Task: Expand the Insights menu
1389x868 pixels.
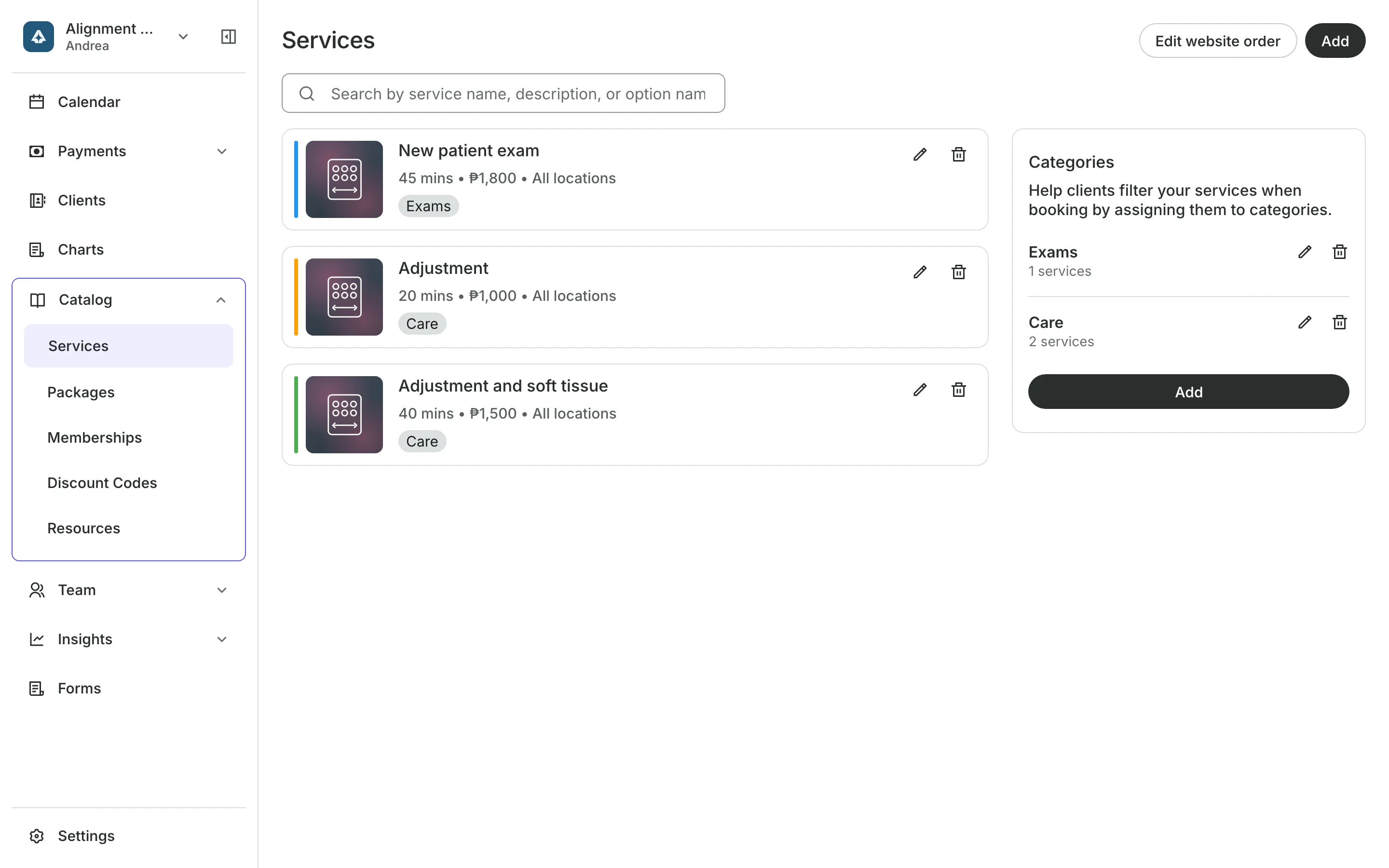Action: click(x=221, y=639)
